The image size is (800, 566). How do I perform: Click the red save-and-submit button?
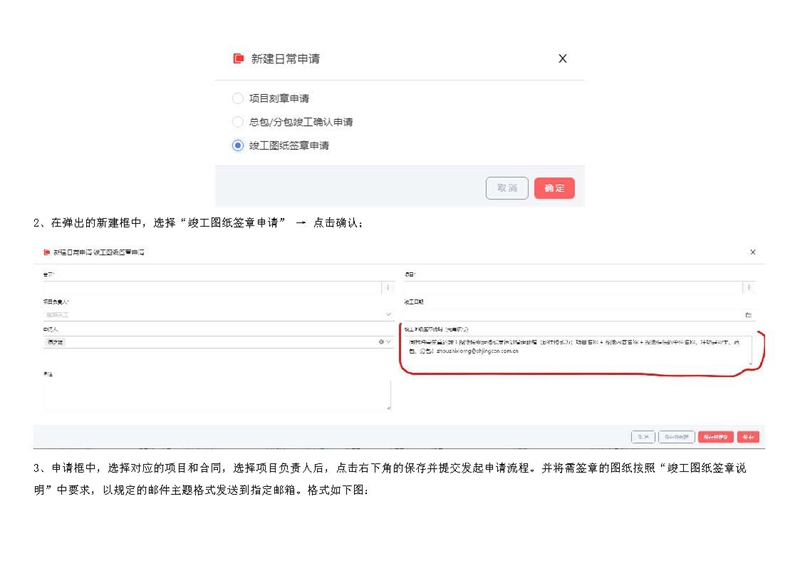pos(715,437)
